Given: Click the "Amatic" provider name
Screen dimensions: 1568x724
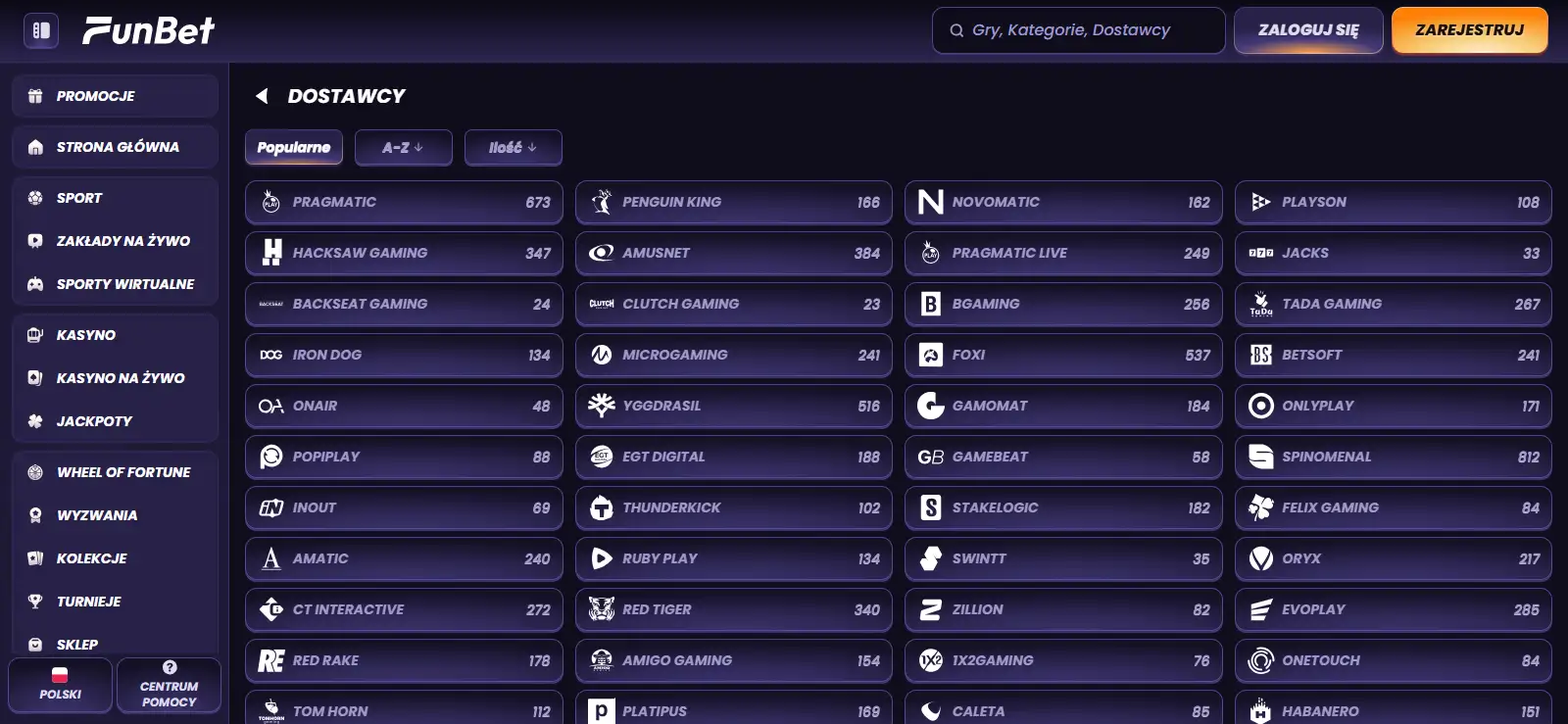Looking at the screenshot, I should 320,558.
